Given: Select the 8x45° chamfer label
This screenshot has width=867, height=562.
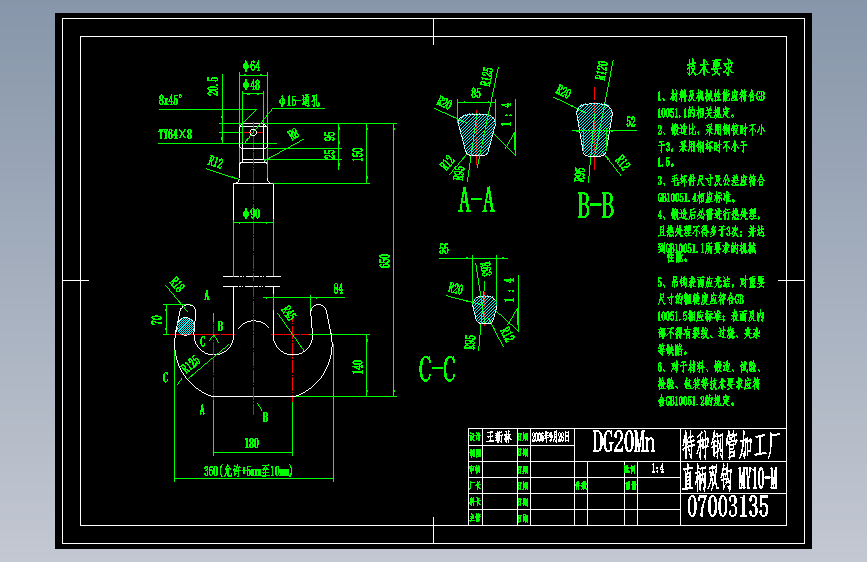Looking at the screenshot, I should [x=170, y=100].
